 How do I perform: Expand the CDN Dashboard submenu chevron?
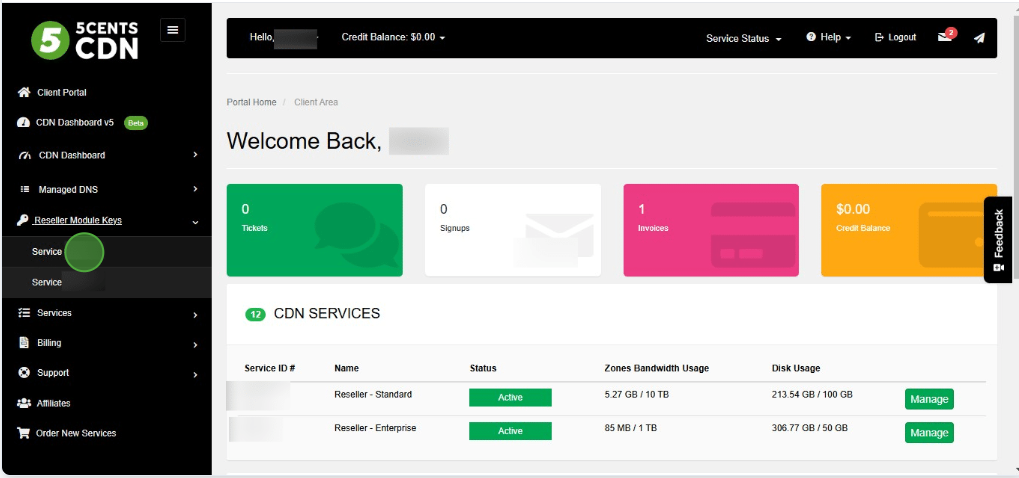click(x=195, y=155)
